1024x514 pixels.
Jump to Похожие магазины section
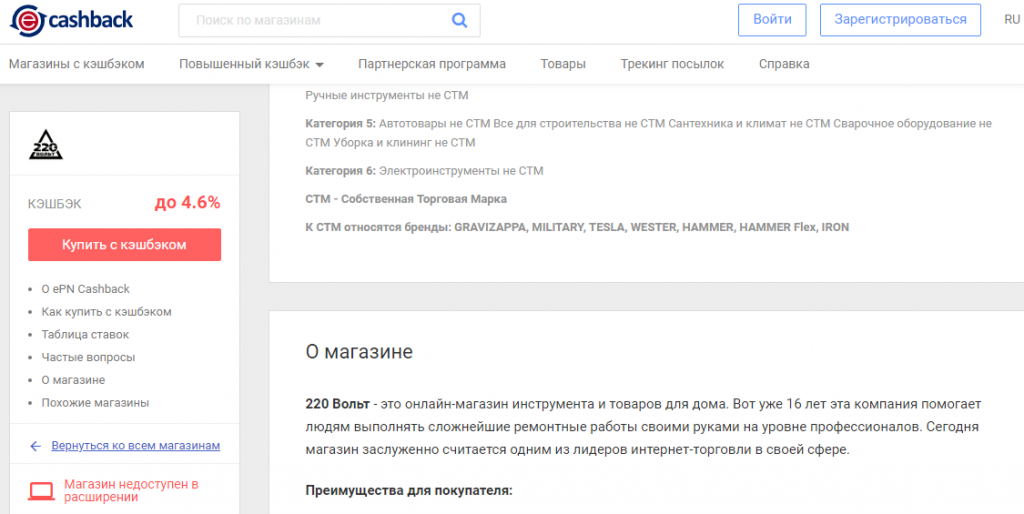95,403
